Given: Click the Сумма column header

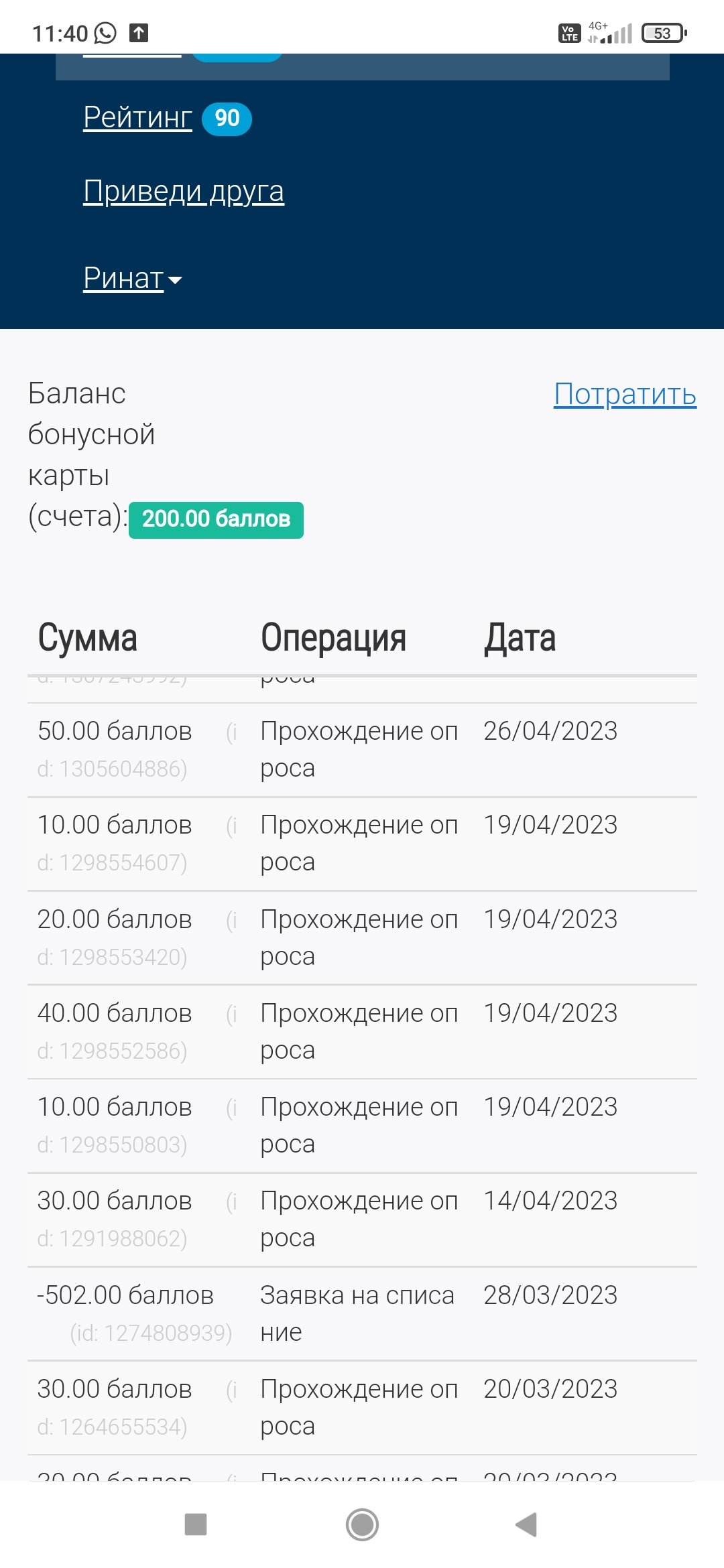Looking at the screenshot, I should tap(88, 637).
